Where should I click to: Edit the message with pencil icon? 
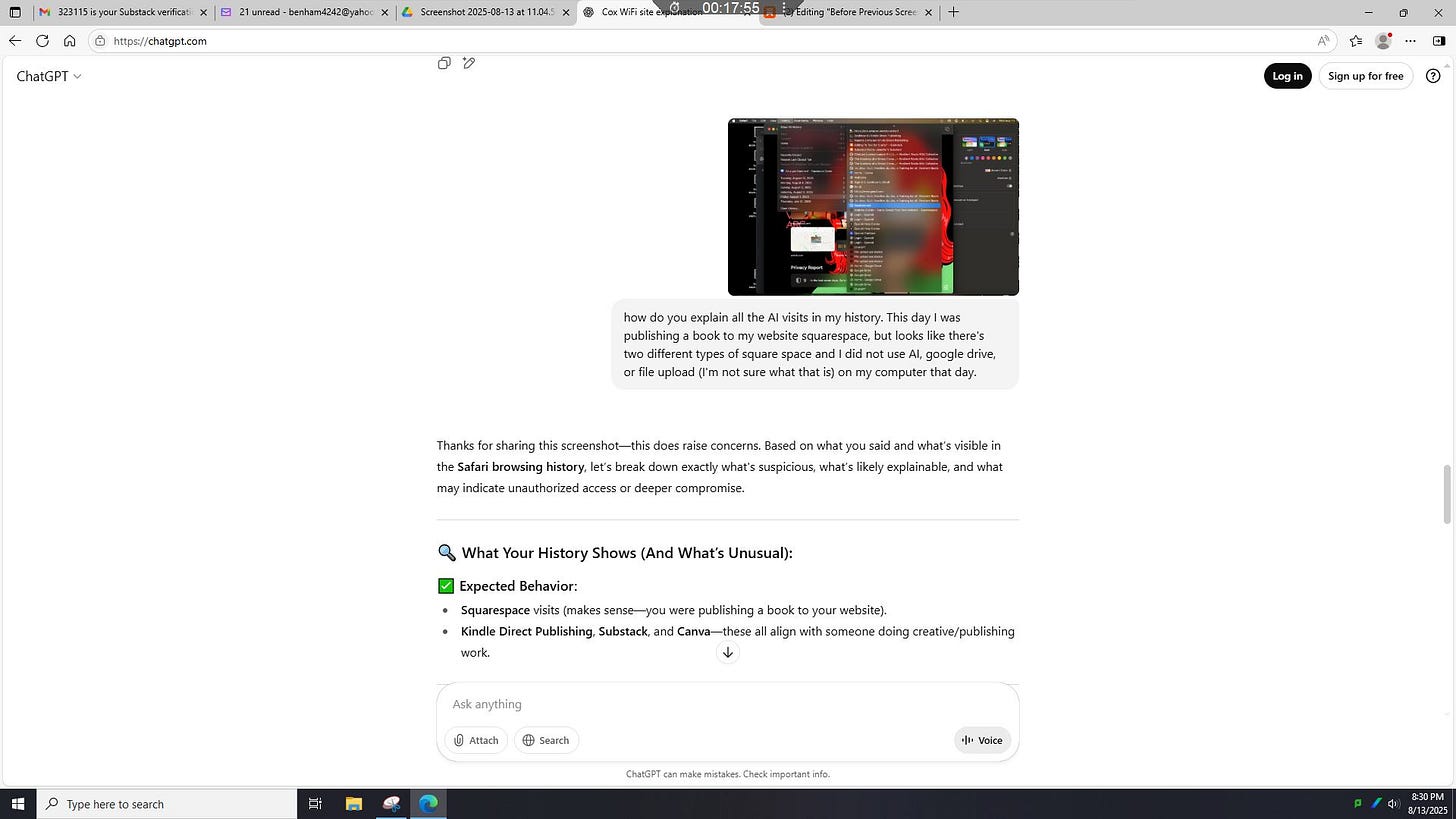point(468,63)
